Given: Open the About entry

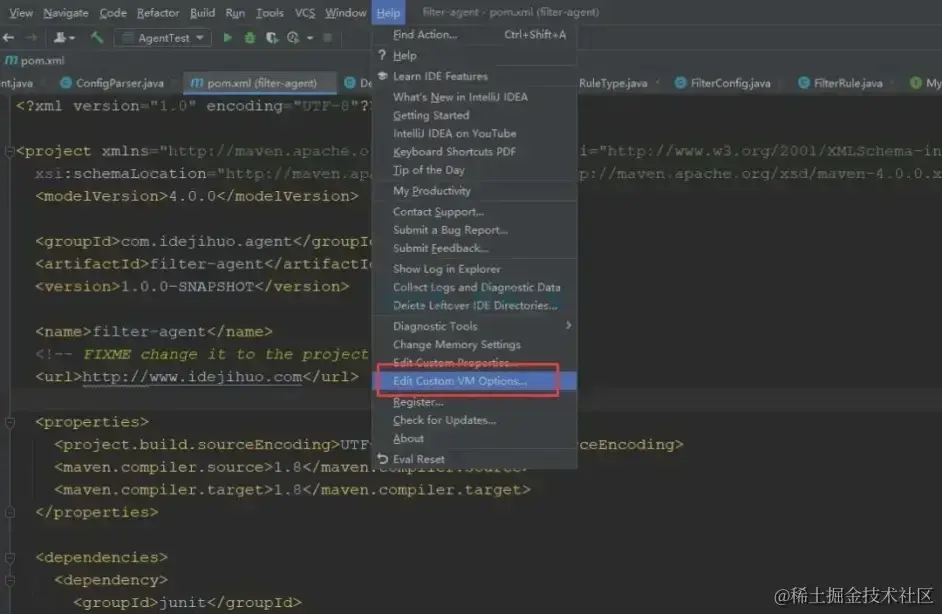Looking at the screenshot, I should [x=475, y=439].
